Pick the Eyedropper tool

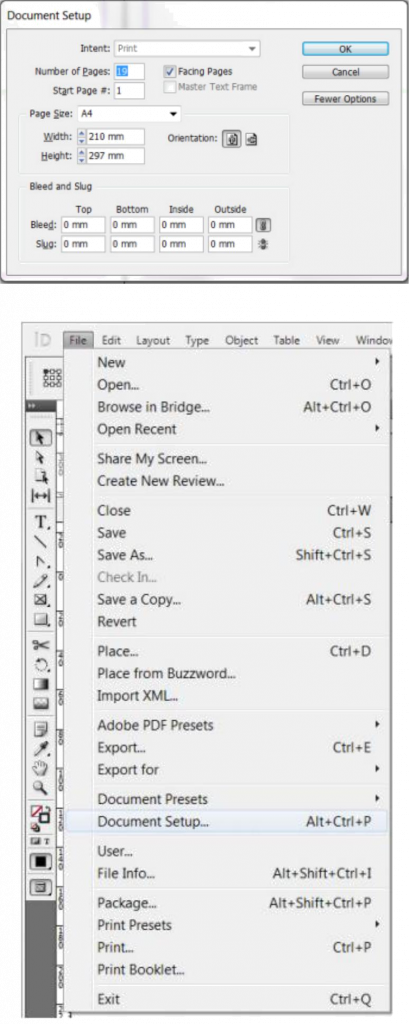41,748
